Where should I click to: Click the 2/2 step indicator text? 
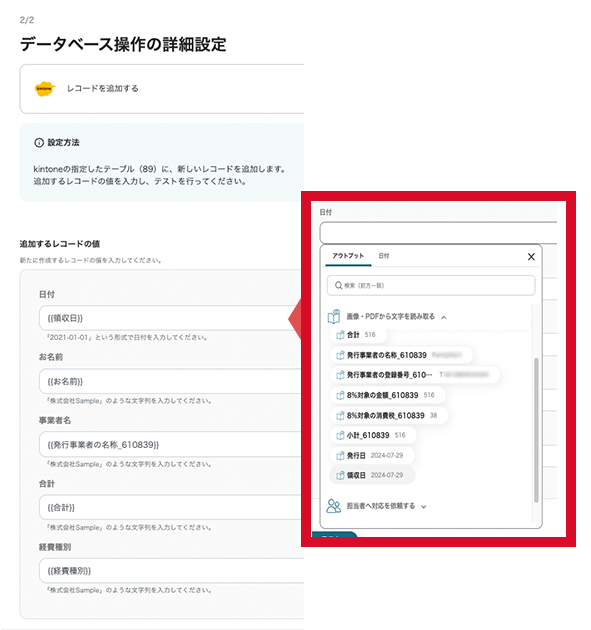[27, 20]
